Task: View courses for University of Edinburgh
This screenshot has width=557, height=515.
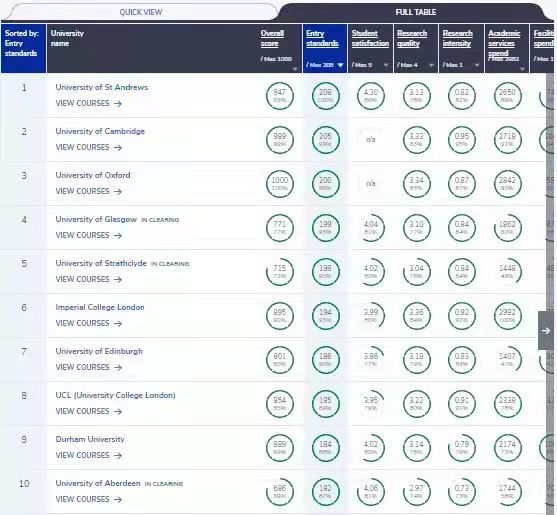Action: (88, 368)
